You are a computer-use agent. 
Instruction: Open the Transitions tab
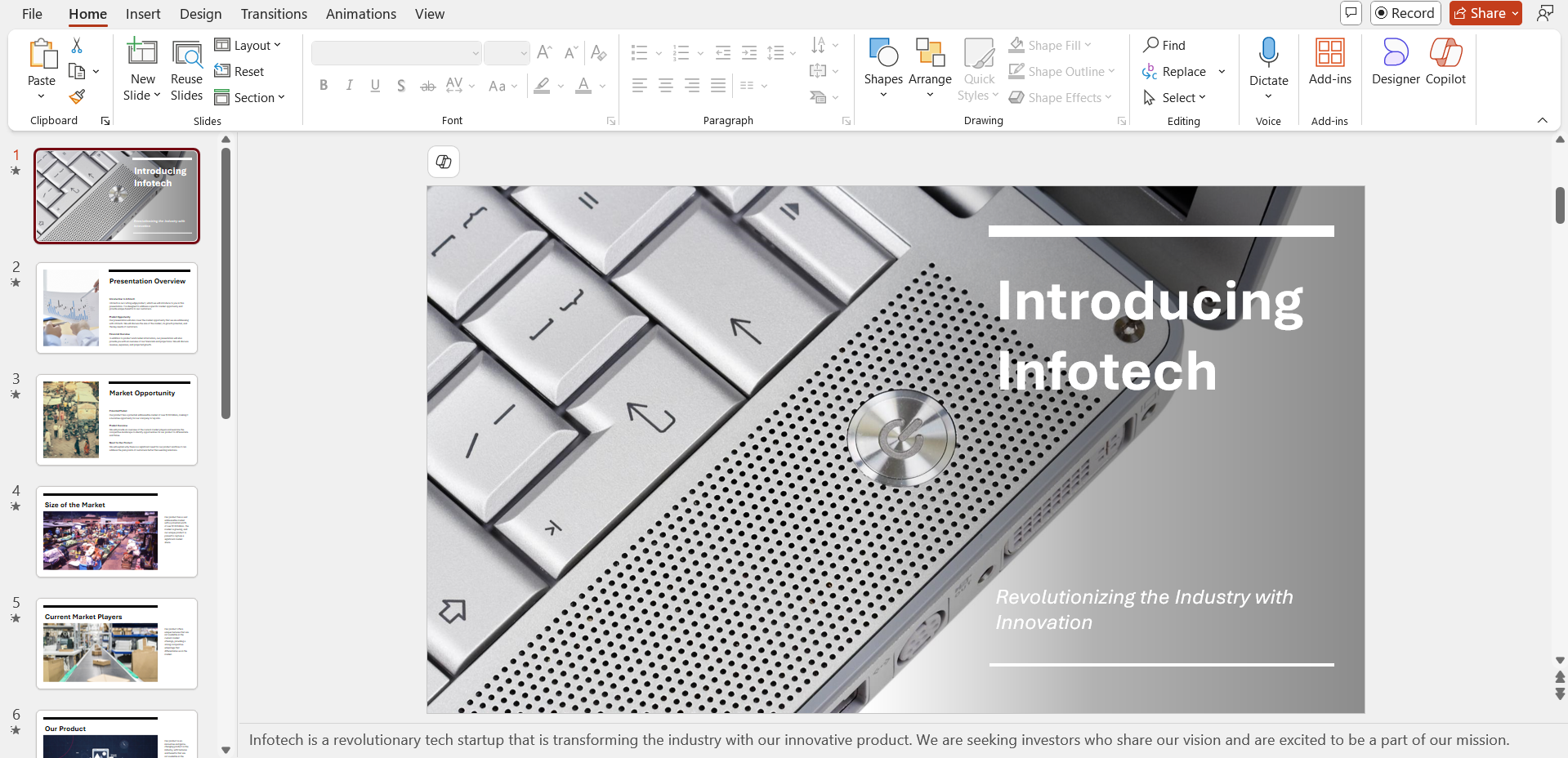(274, 14)
